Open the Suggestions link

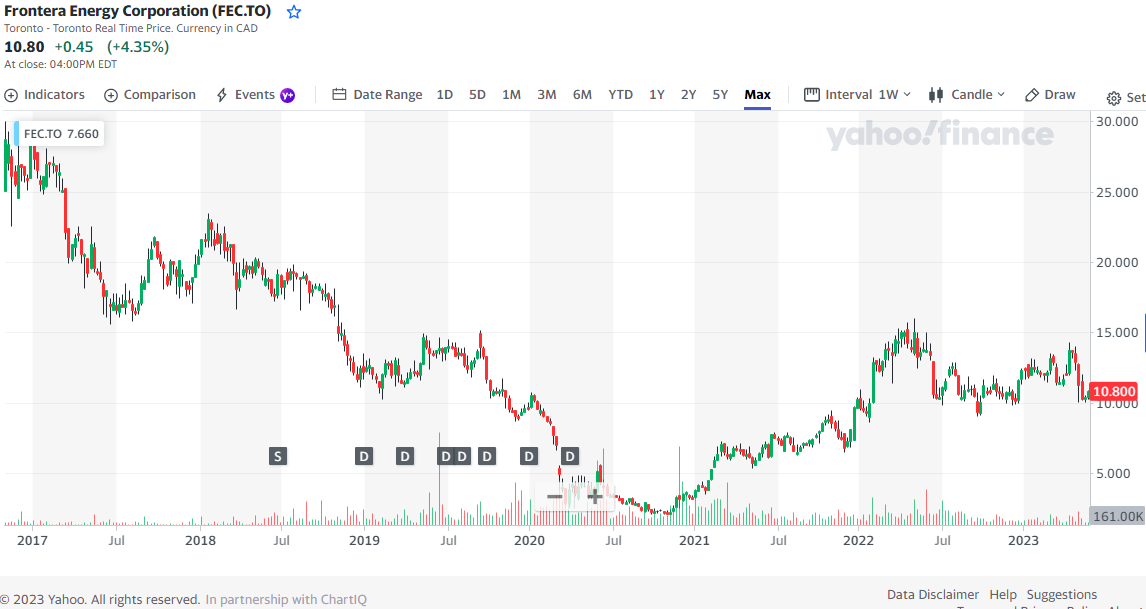(x=1062, y=594)
